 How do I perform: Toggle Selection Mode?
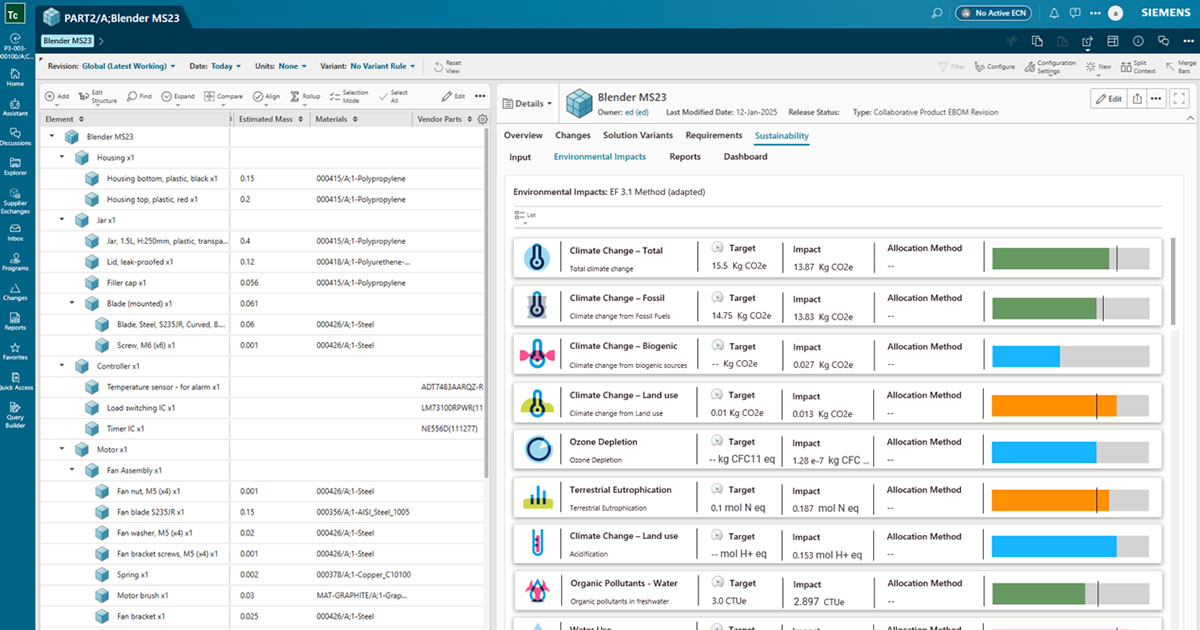point(349,96)
